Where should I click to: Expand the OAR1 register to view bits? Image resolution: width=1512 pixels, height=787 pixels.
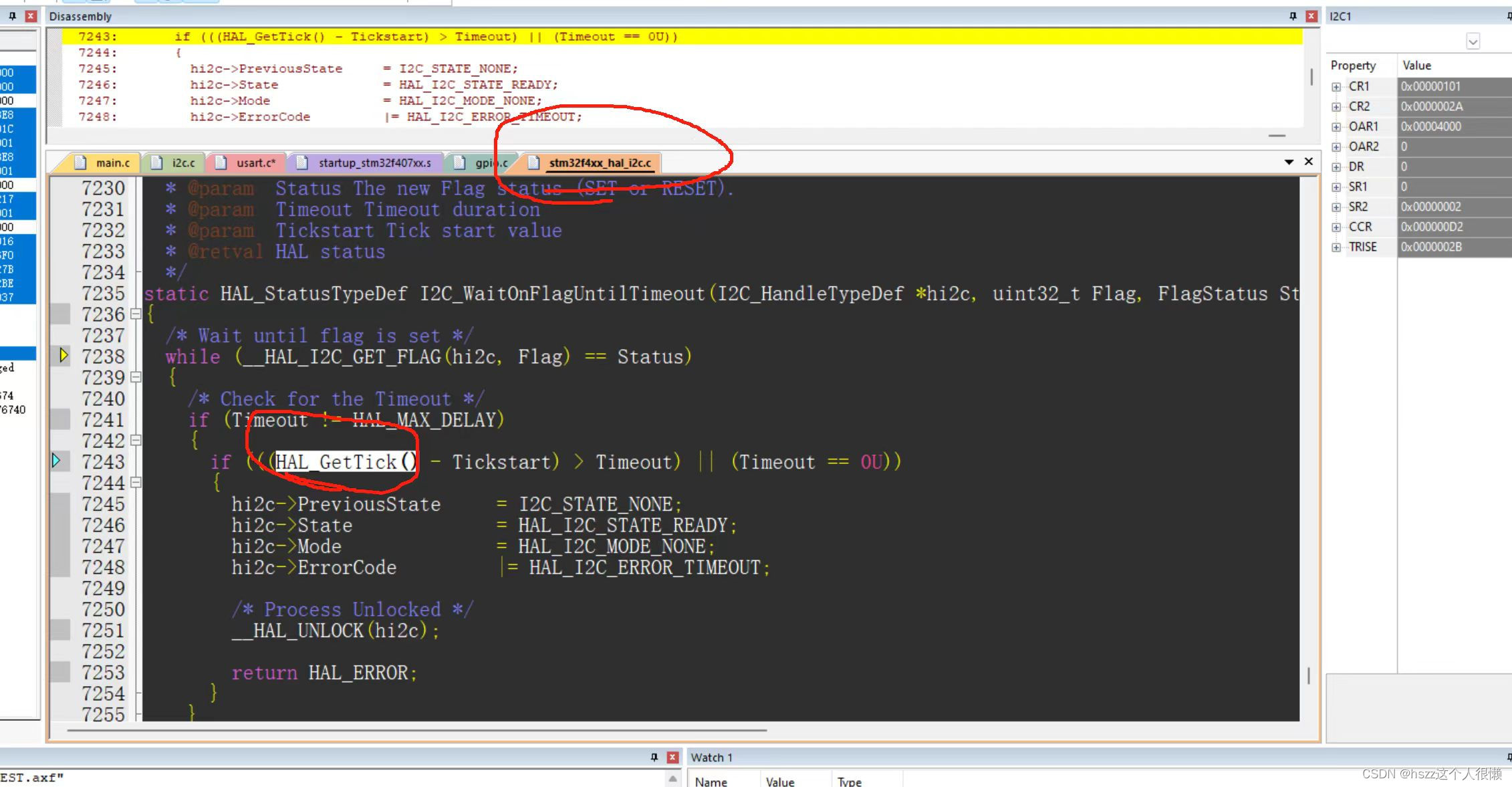[x=1336, y=126]
